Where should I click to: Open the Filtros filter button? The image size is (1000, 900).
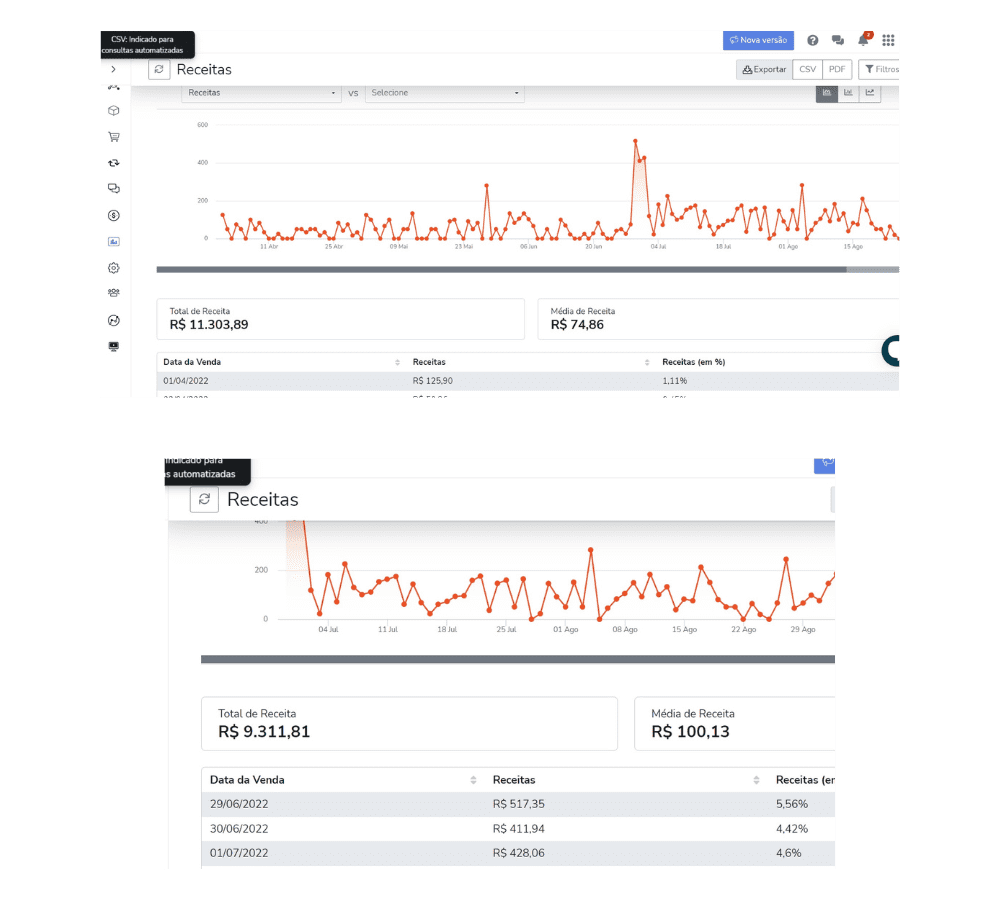point(880,70)
